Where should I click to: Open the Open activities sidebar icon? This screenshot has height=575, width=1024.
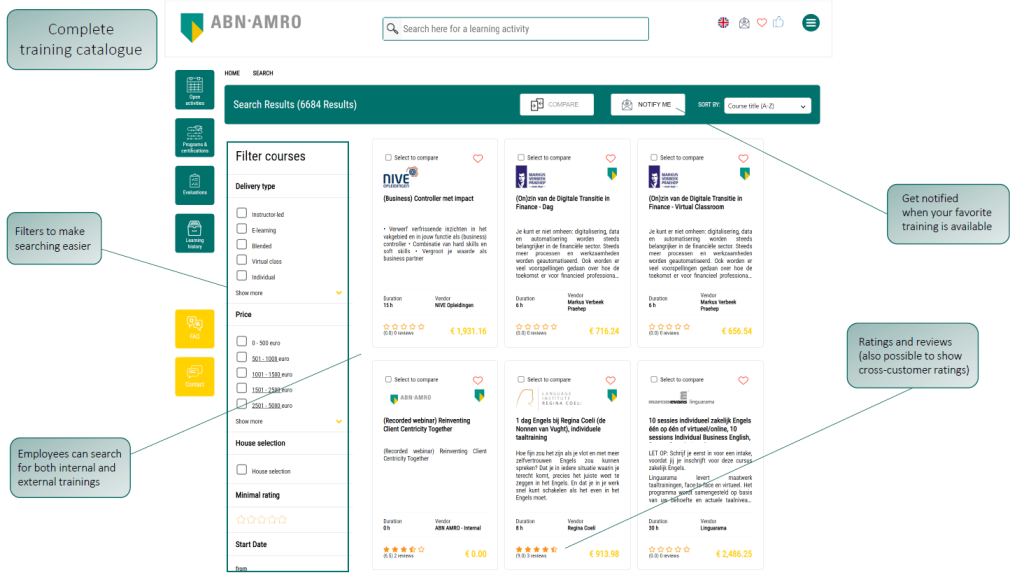point(195,89)
